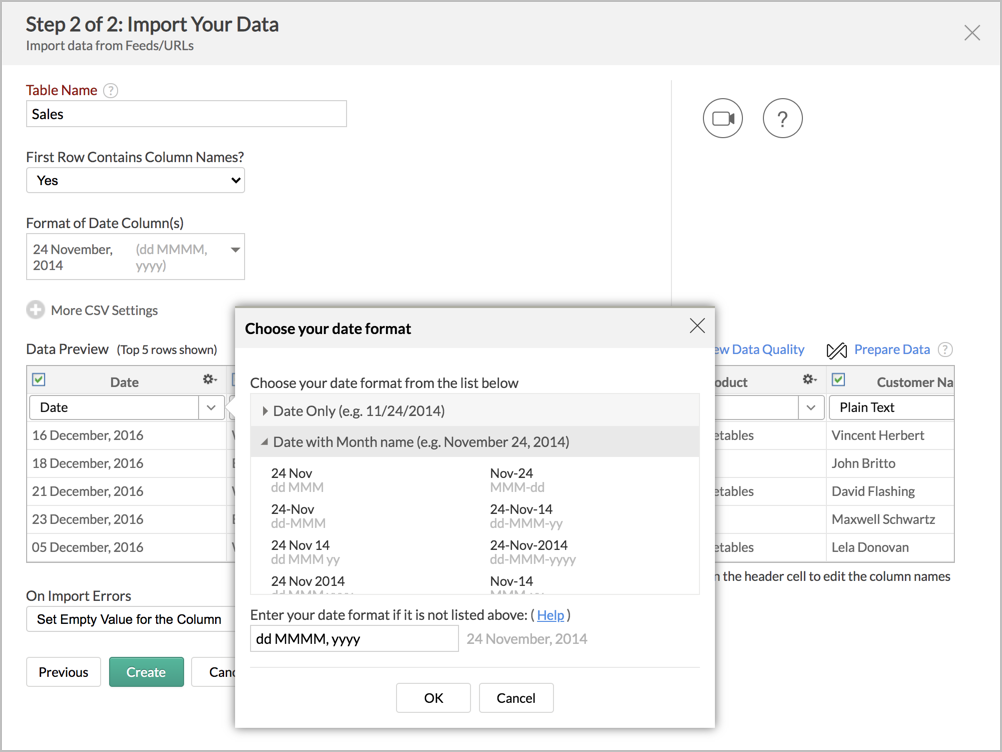
Task: Select the Nov-24 (MMM-dd) format
Action: pos(517,480)
